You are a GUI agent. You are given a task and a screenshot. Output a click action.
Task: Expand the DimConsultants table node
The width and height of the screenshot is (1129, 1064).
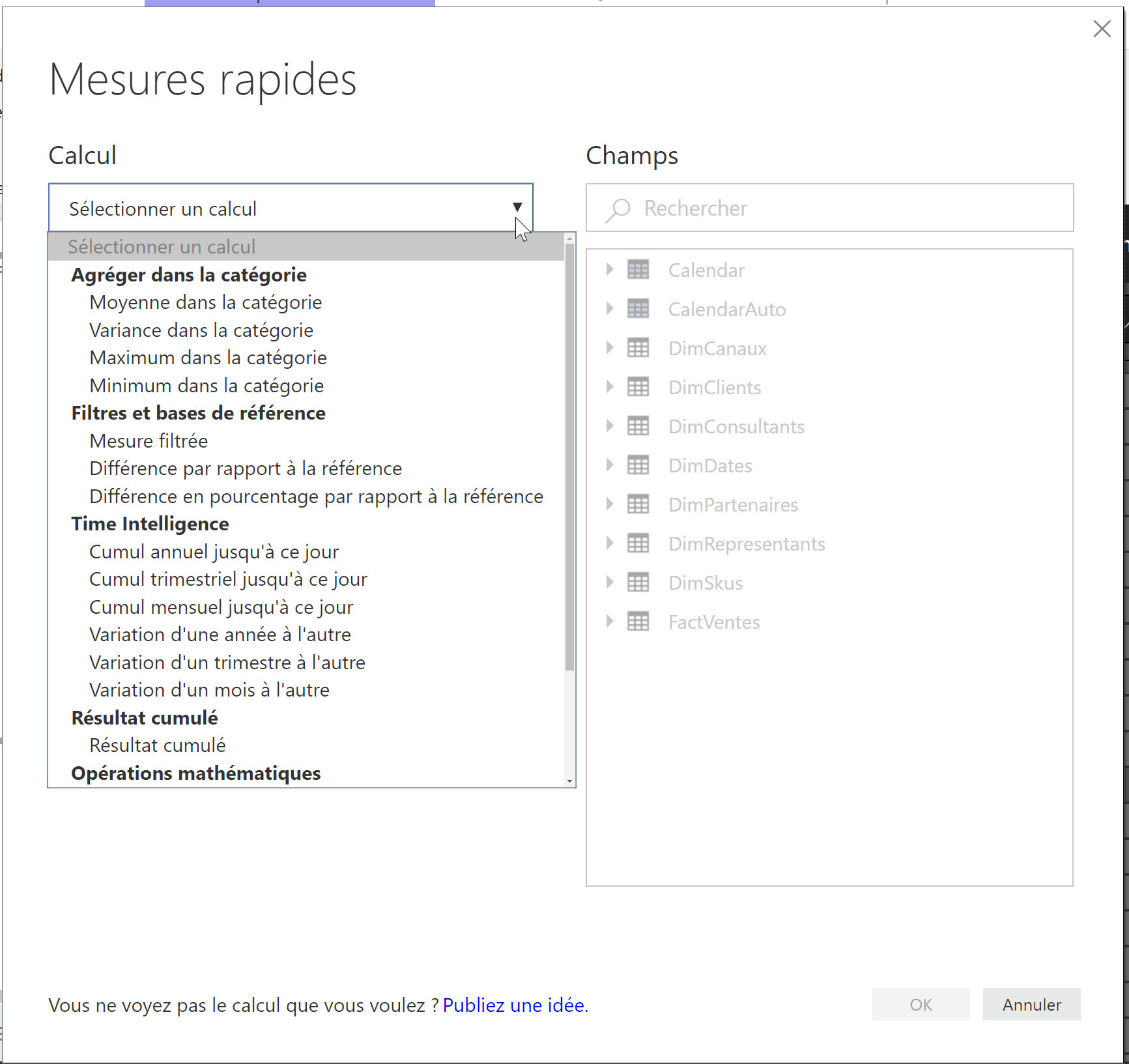(610, 426)
